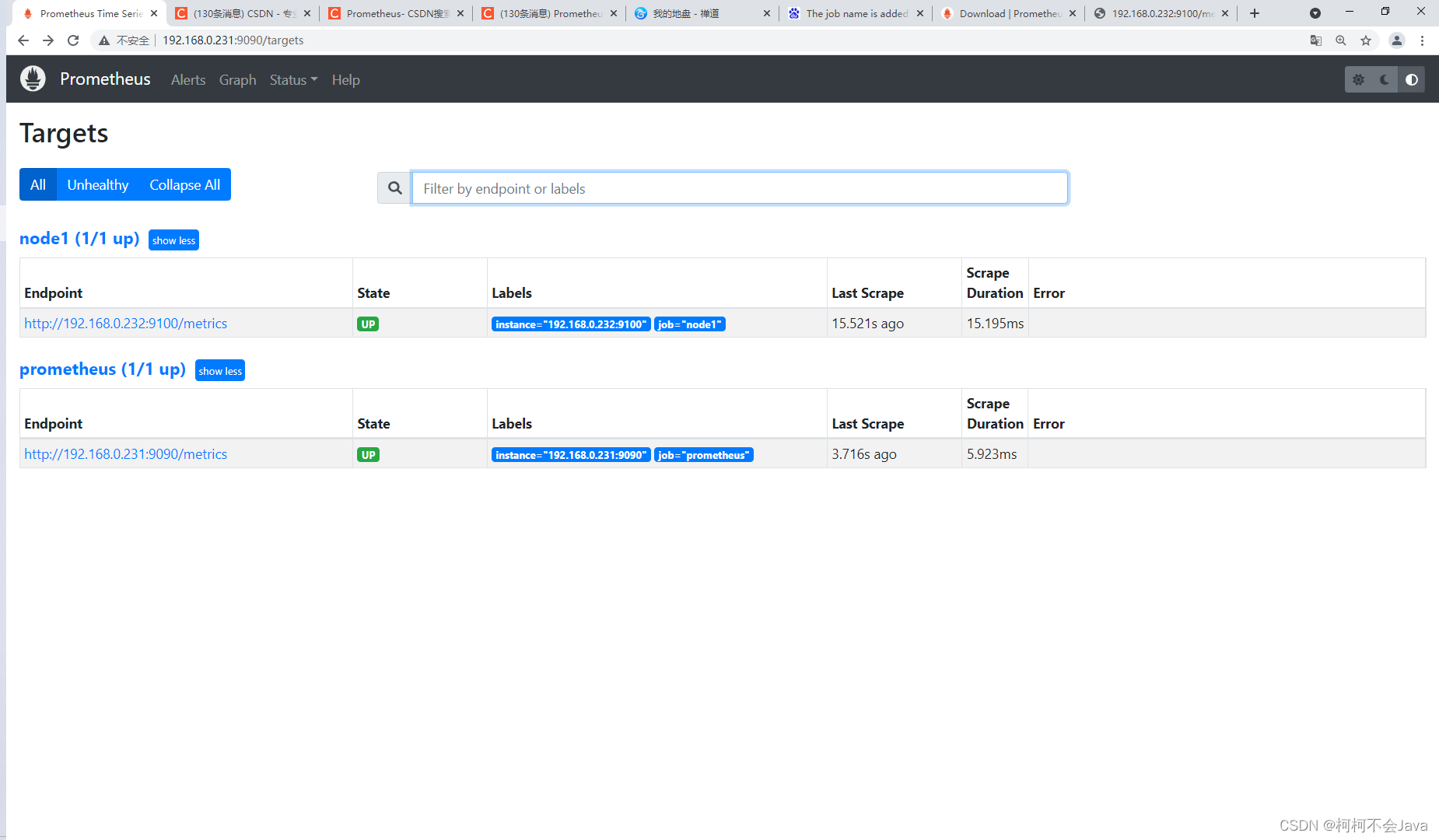Click instance="192.168.0.231:9090" label badge
This screenshot has width=1439, height=840.
tap(571, 455)
